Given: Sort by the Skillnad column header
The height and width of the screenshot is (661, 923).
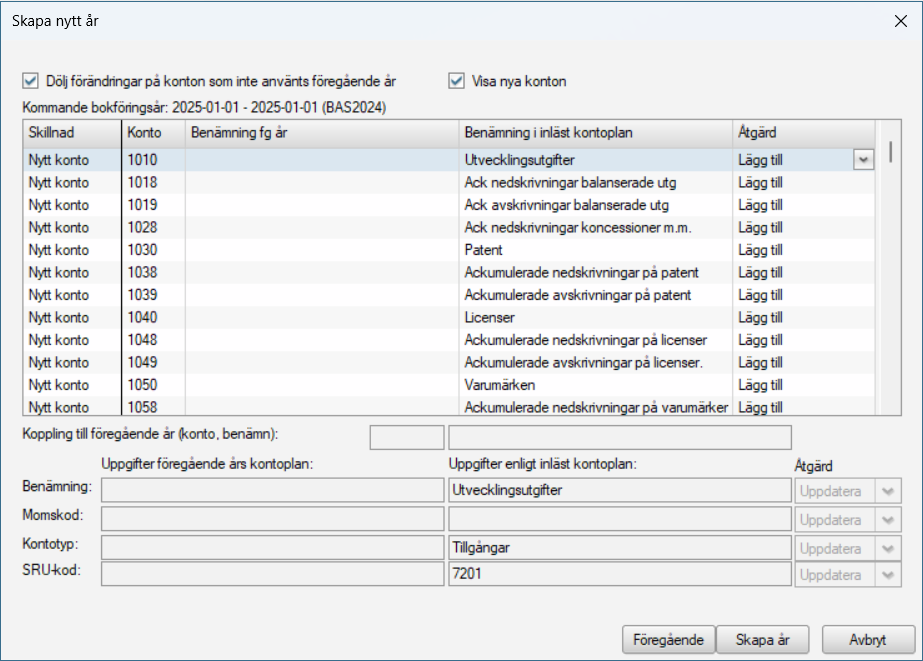Looking at the screenshot, I should [70, 133].
